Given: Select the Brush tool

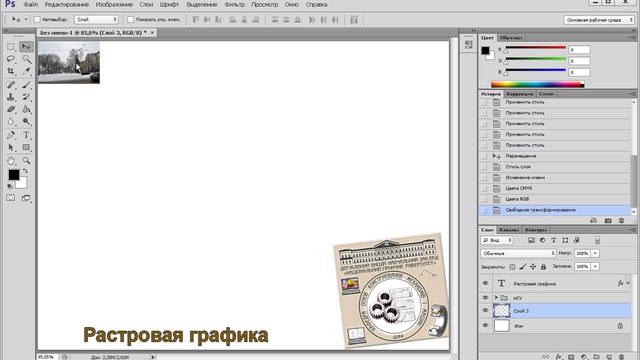Looking at the screenshot, I should click(x=26, y=85).
